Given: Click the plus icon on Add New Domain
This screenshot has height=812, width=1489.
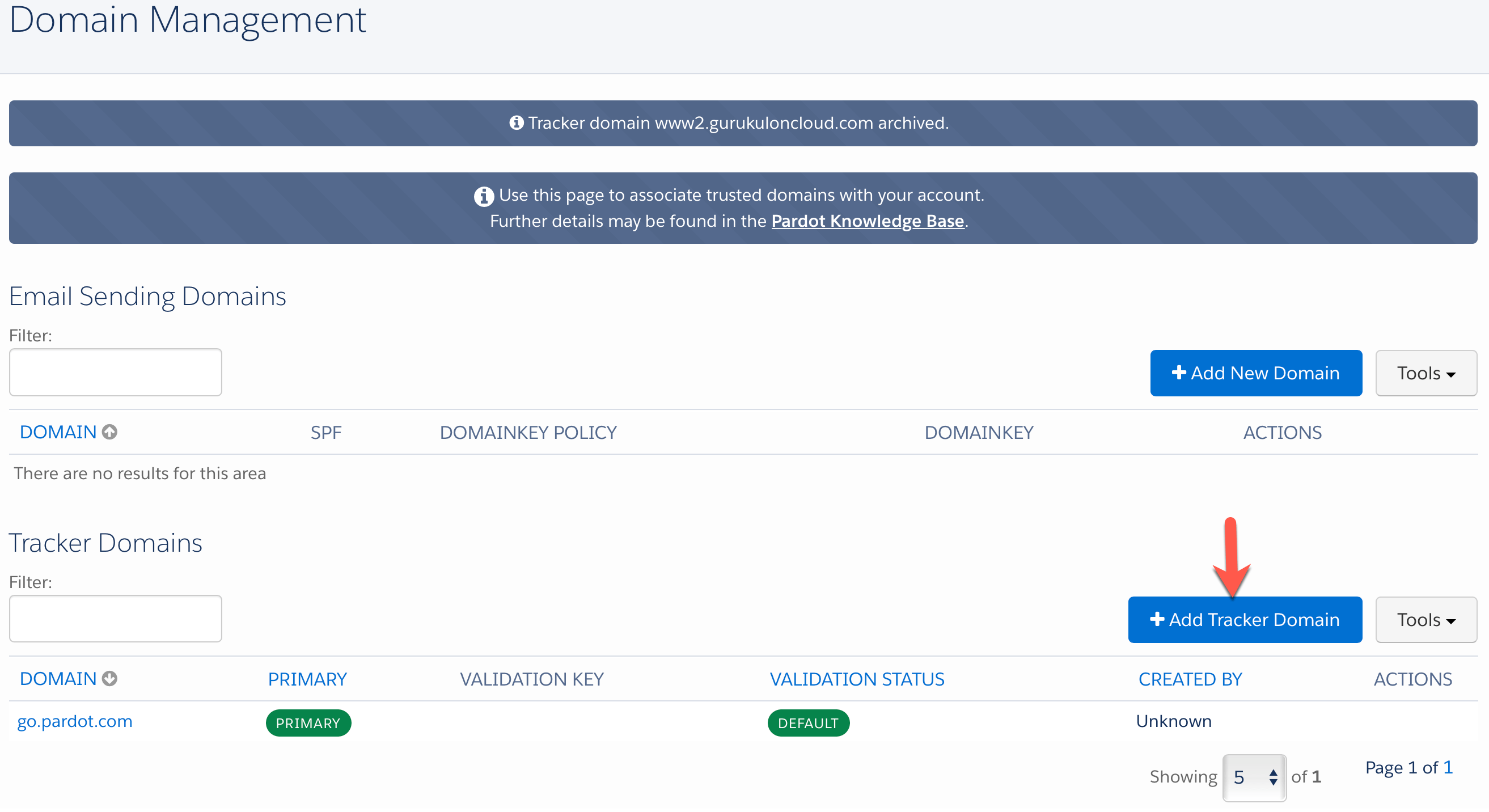Looking at the screenshot, I should point(1179,373).
